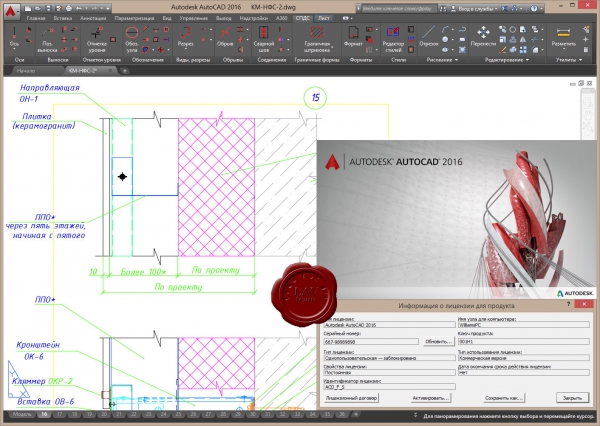Select the Граничная штриховка hatch tool
The width and height of the screenshot is (600, 426).
pyautogui.click(x=317, y=40)
